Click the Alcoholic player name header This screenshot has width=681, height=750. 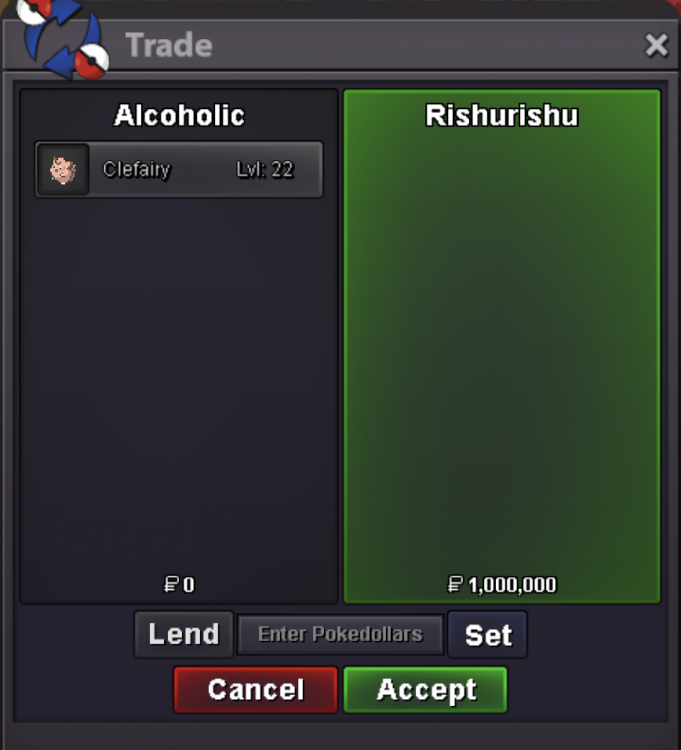(x=179, y=115)
